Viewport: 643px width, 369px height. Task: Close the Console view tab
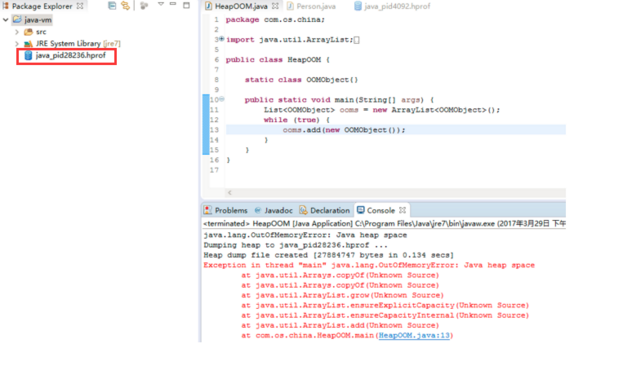pos(402,210)
